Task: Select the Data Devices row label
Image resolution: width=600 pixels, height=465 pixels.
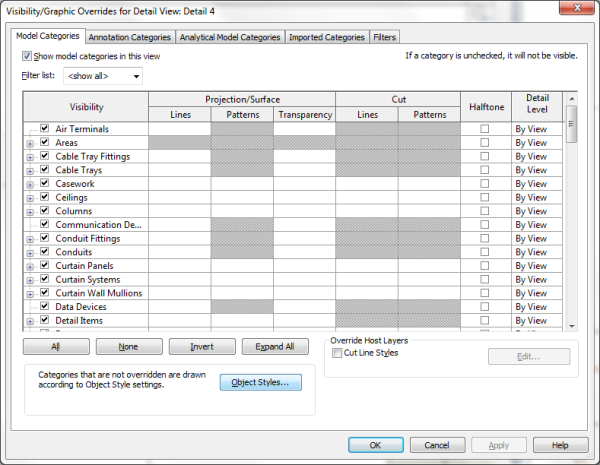Action: click(81, 307)
